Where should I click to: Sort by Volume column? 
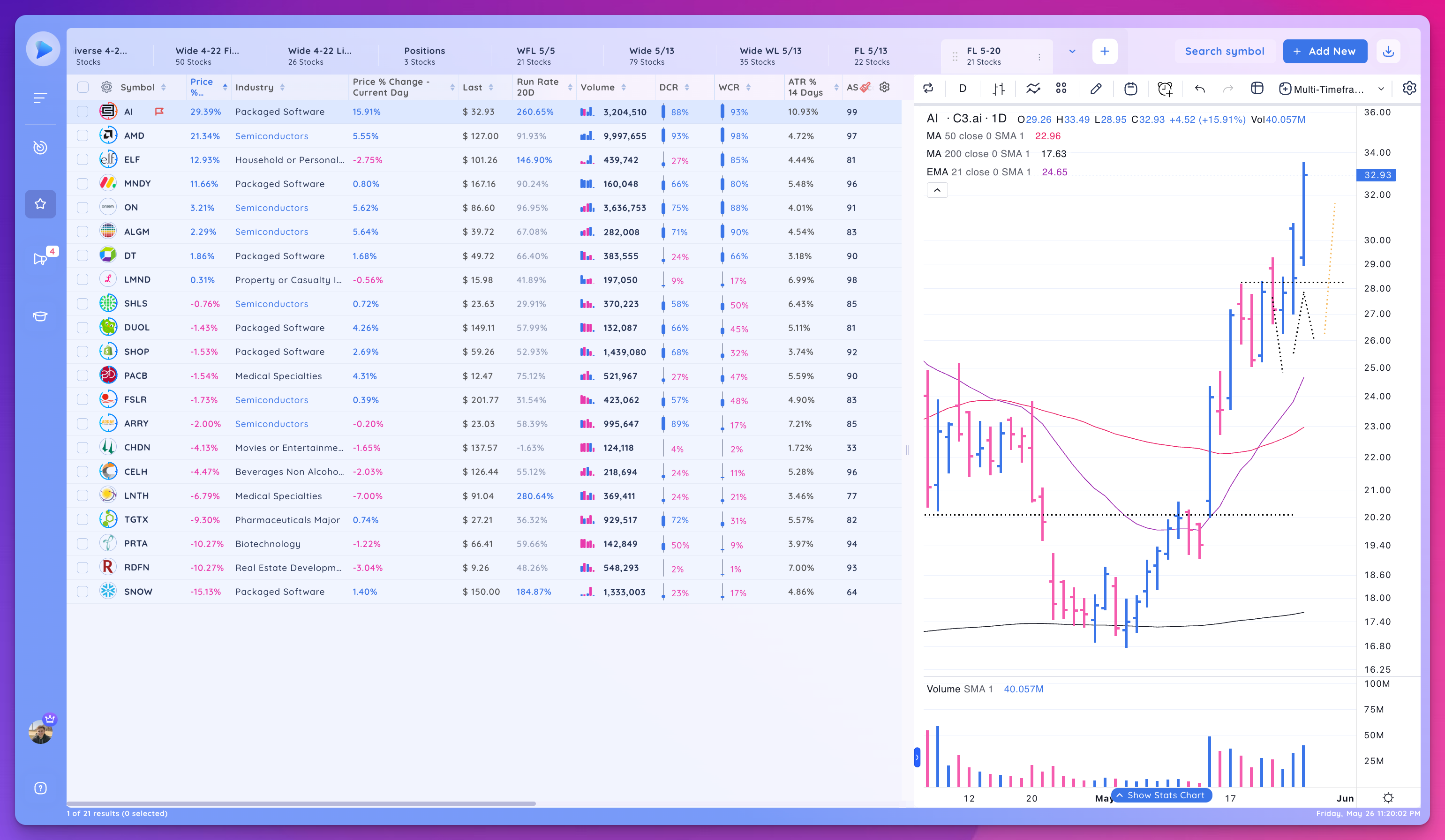pyautogui.click(x=623, y=87)
